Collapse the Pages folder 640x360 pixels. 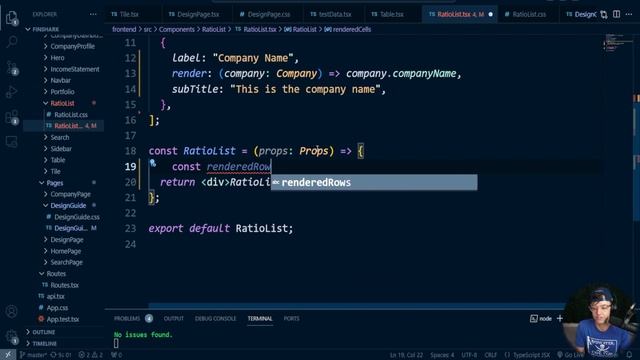(54, 183)
